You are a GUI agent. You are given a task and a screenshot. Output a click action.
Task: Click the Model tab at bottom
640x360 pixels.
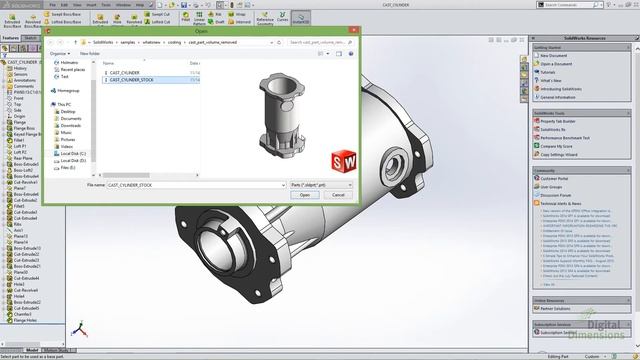(x=32, y=350)
